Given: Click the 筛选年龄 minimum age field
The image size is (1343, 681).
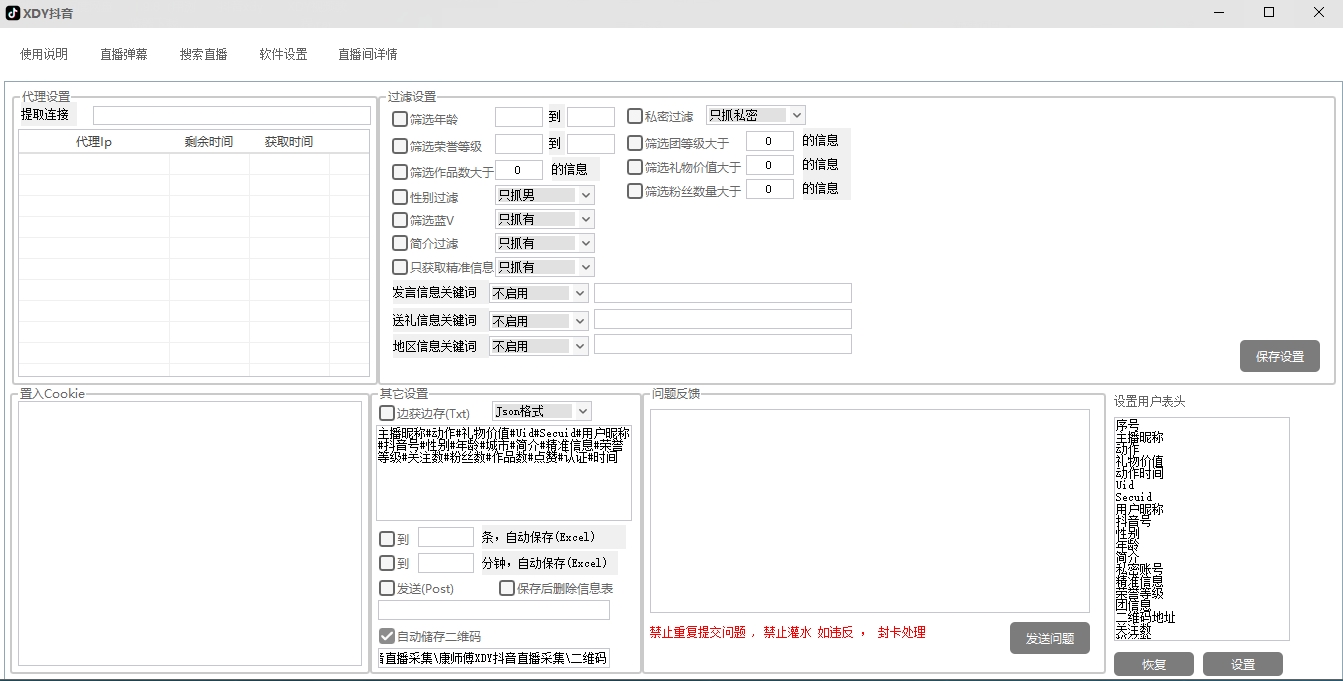Looking at the screenshot, I should (519, 117).
